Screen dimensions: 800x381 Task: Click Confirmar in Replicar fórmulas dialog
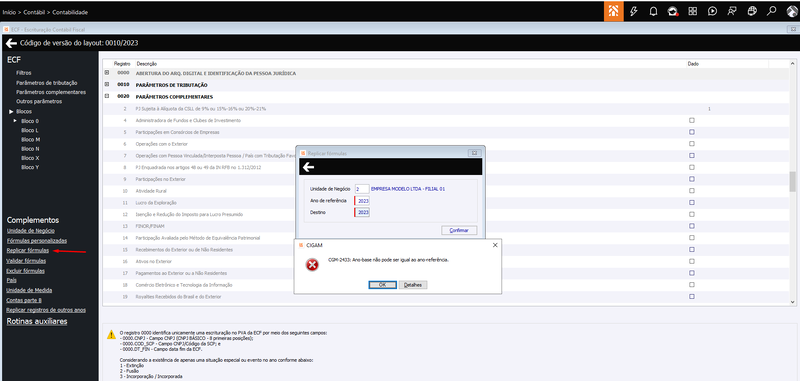[x=459, y=231]
